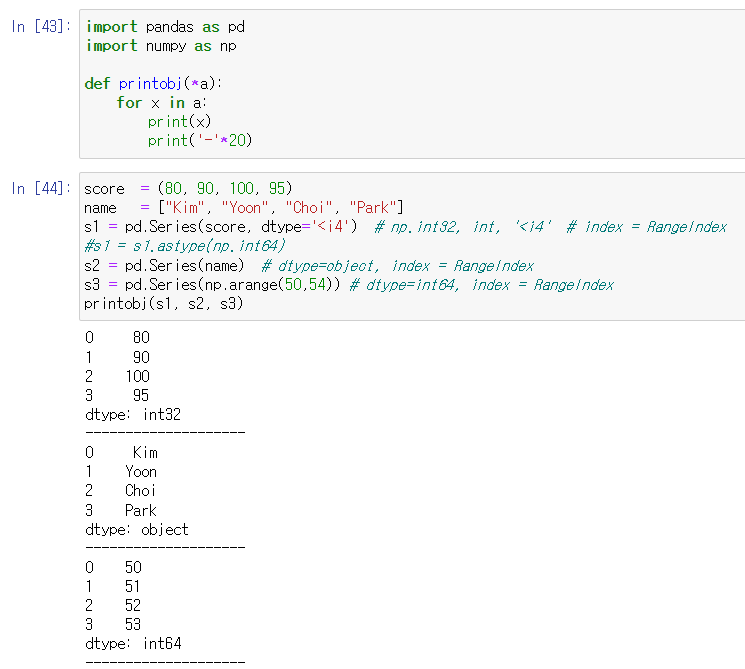The width and height of the screenshot is (745, 669).
Task: Click the In [44] cell prompt
Action: [41, 189]
